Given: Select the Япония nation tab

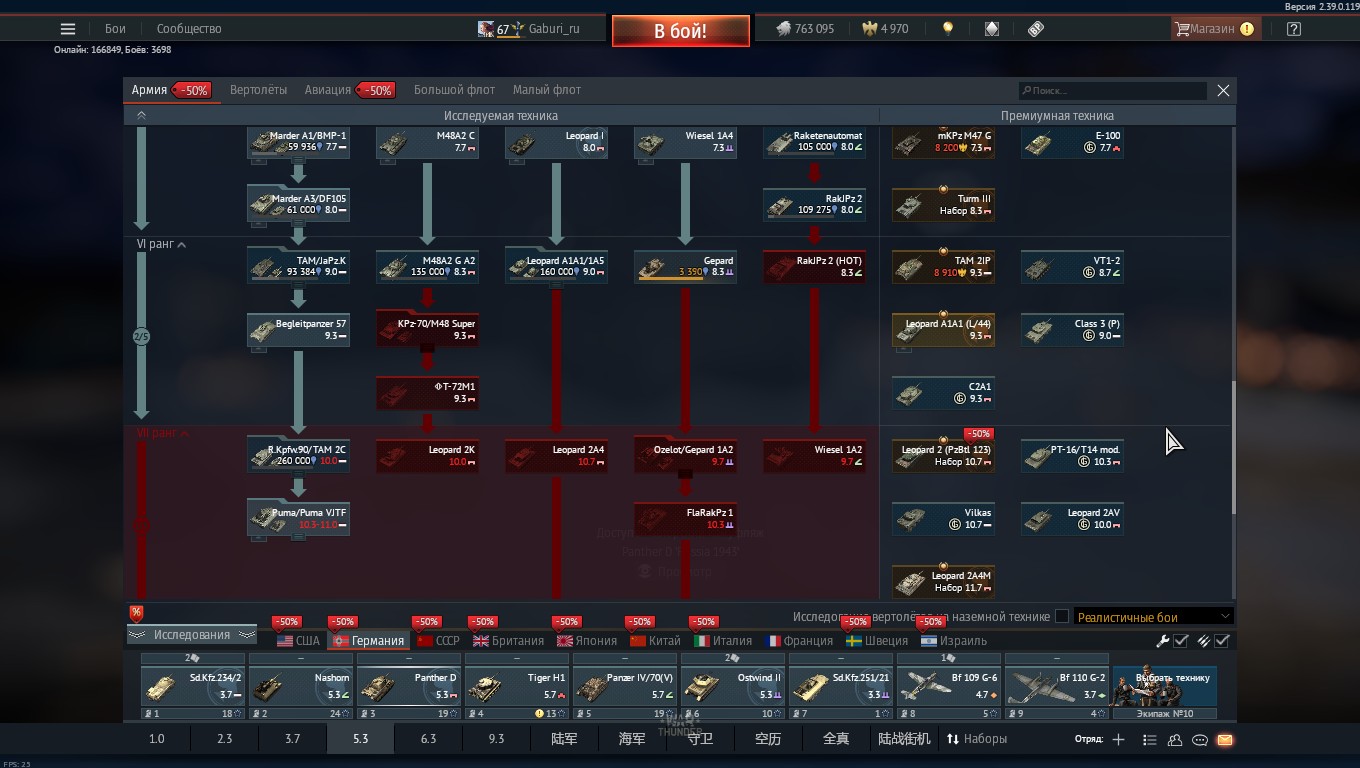Looking at the screenshot, I should click(x=587, y=641).
